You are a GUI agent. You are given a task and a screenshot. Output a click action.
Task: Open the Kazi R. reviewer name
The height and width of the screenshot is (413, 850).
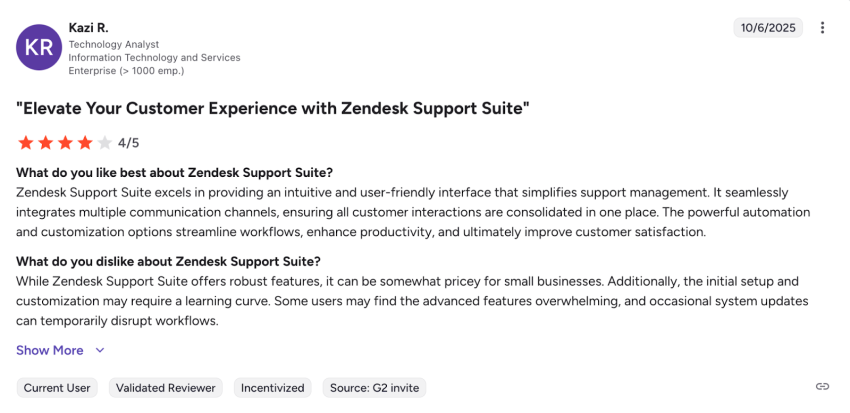tap(91, 26)
